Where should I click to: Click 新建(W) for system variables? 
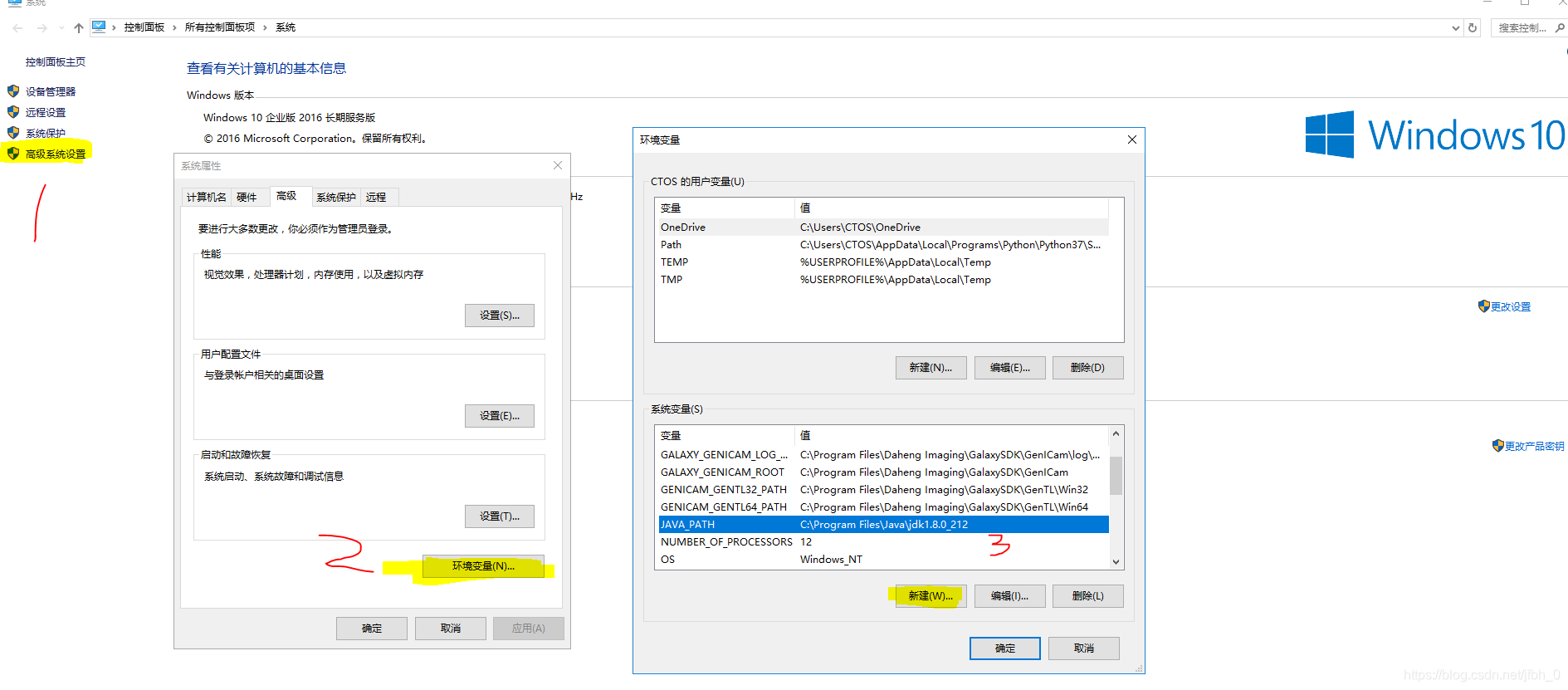coord(931,595)
